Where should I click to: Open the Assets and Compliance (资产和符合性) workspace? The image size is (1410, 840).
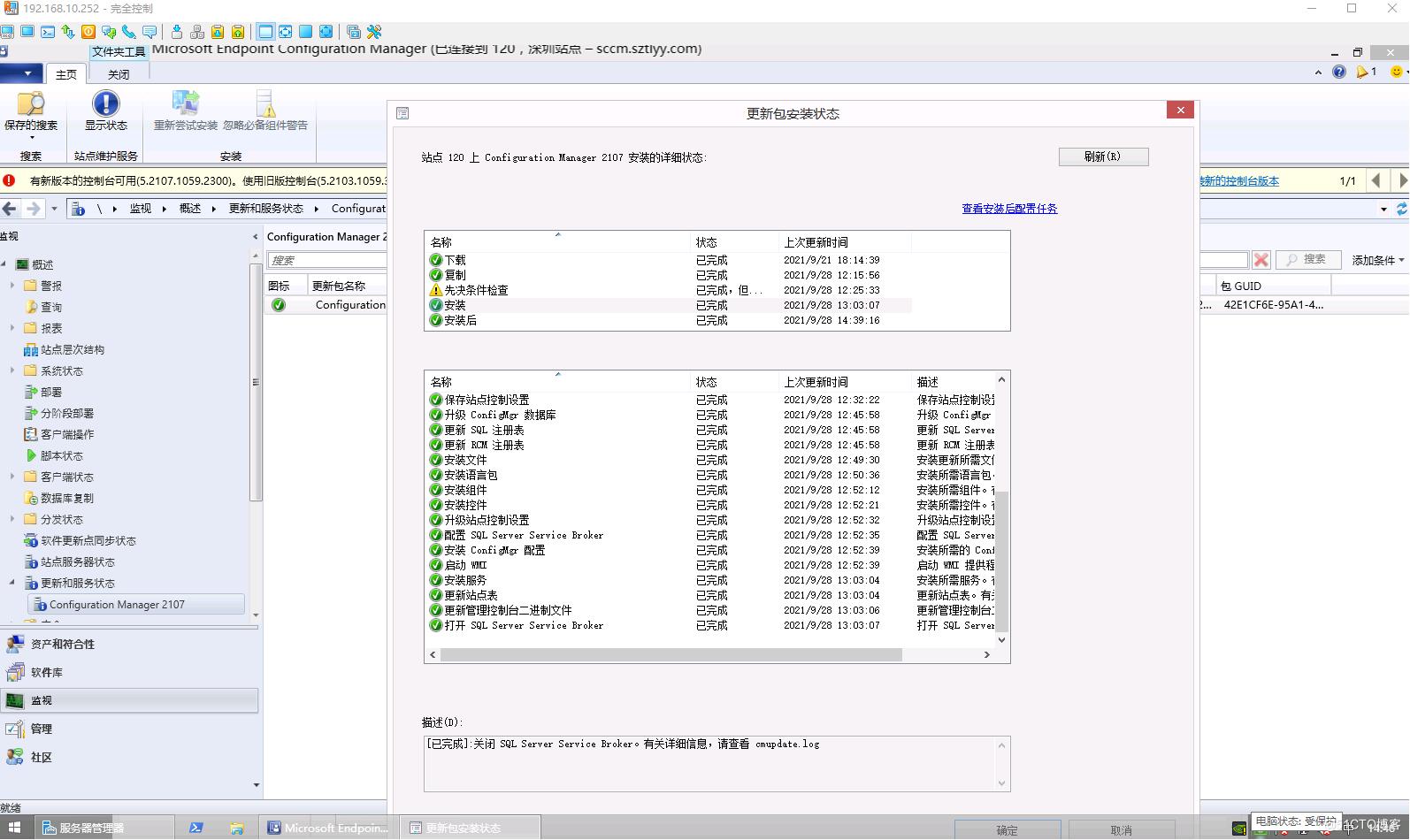pyautogui.click(x=129, y=645)
